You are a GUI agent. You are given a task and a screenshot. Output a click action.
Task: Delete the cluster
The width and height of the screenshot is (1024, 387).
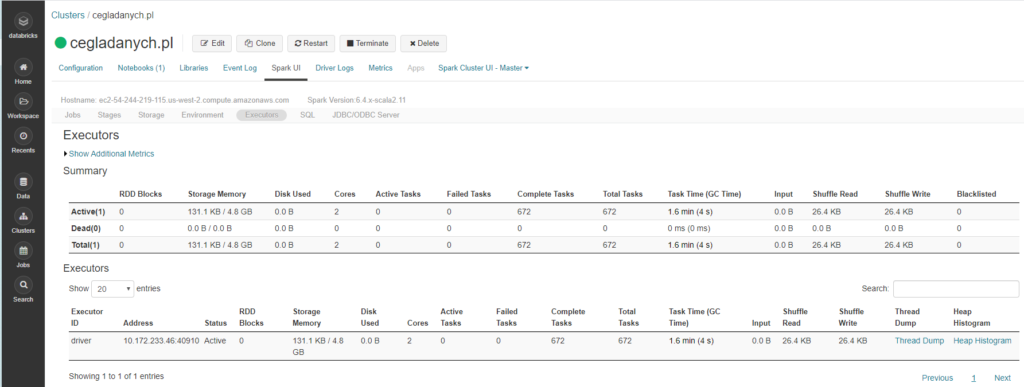(424, 44)
